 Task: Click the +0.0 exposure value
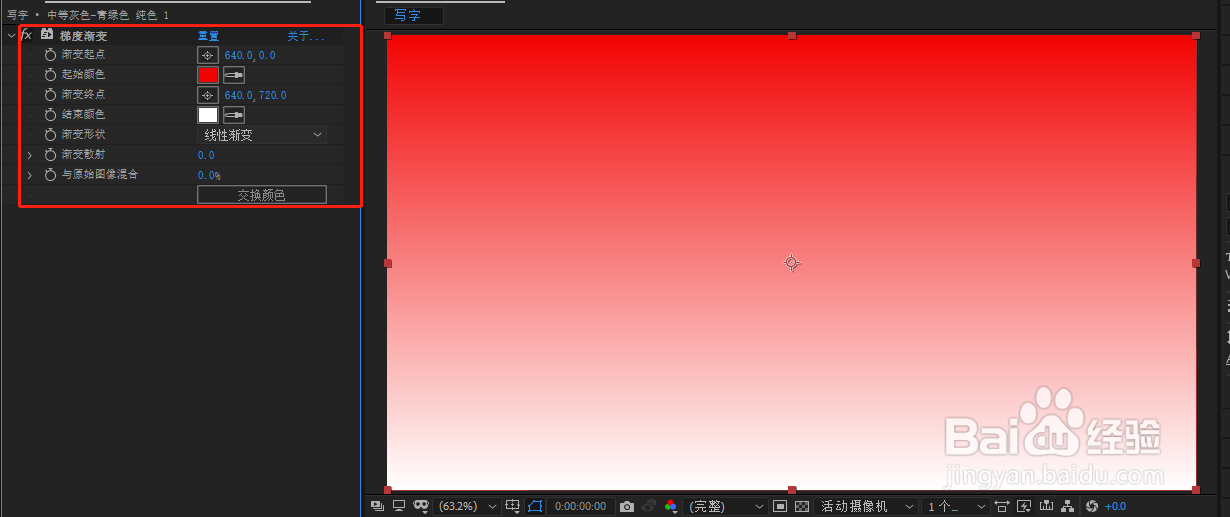point(1115,507)
